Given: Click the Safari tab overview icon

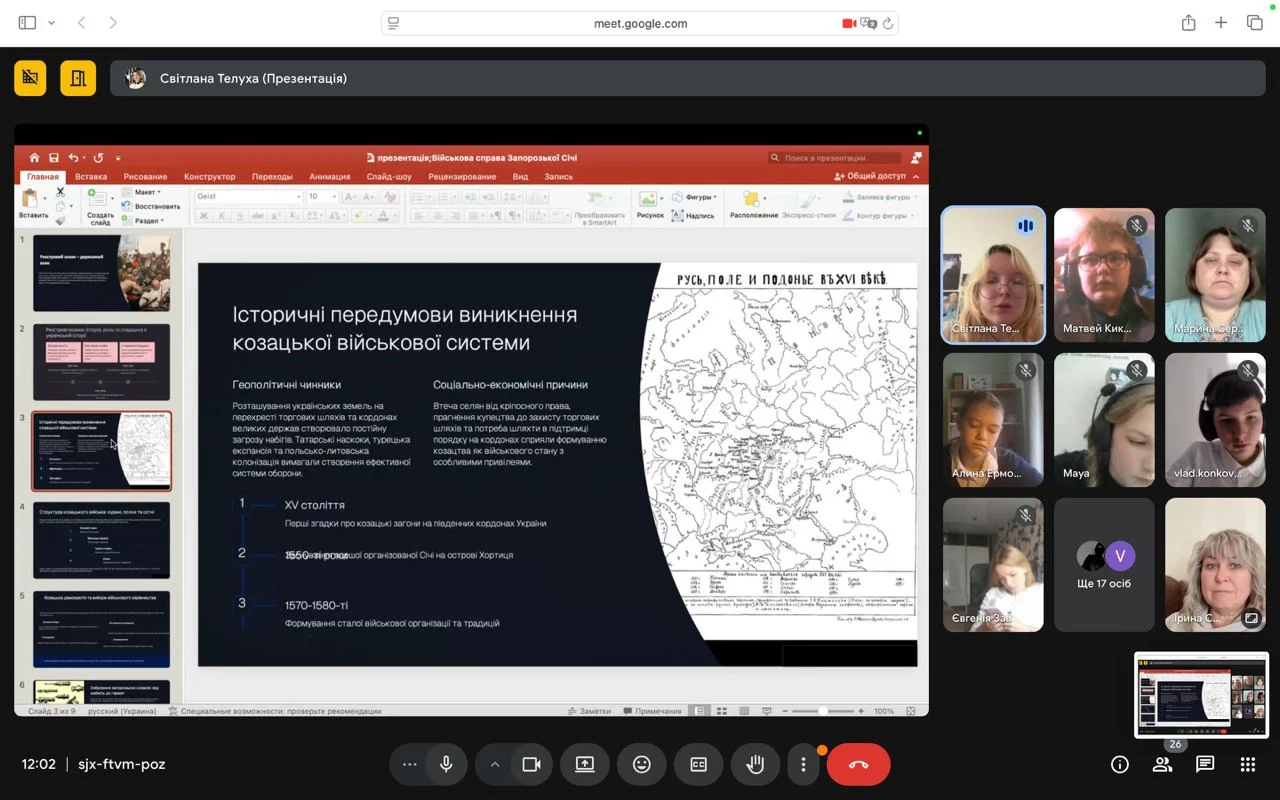Looking at the screenshot, I should [x=1254, y=23].
